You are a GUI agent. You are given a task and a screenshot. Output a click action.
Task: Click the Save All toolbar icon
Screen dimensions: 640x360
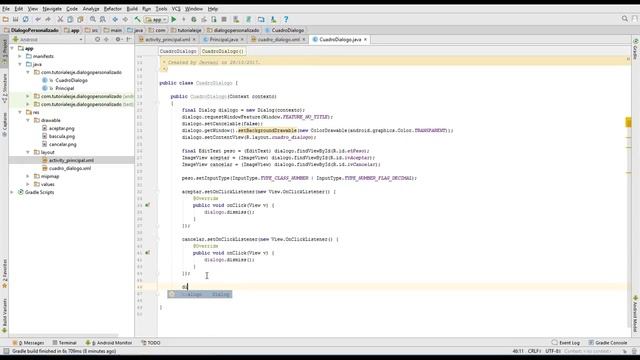pos(16,19)
